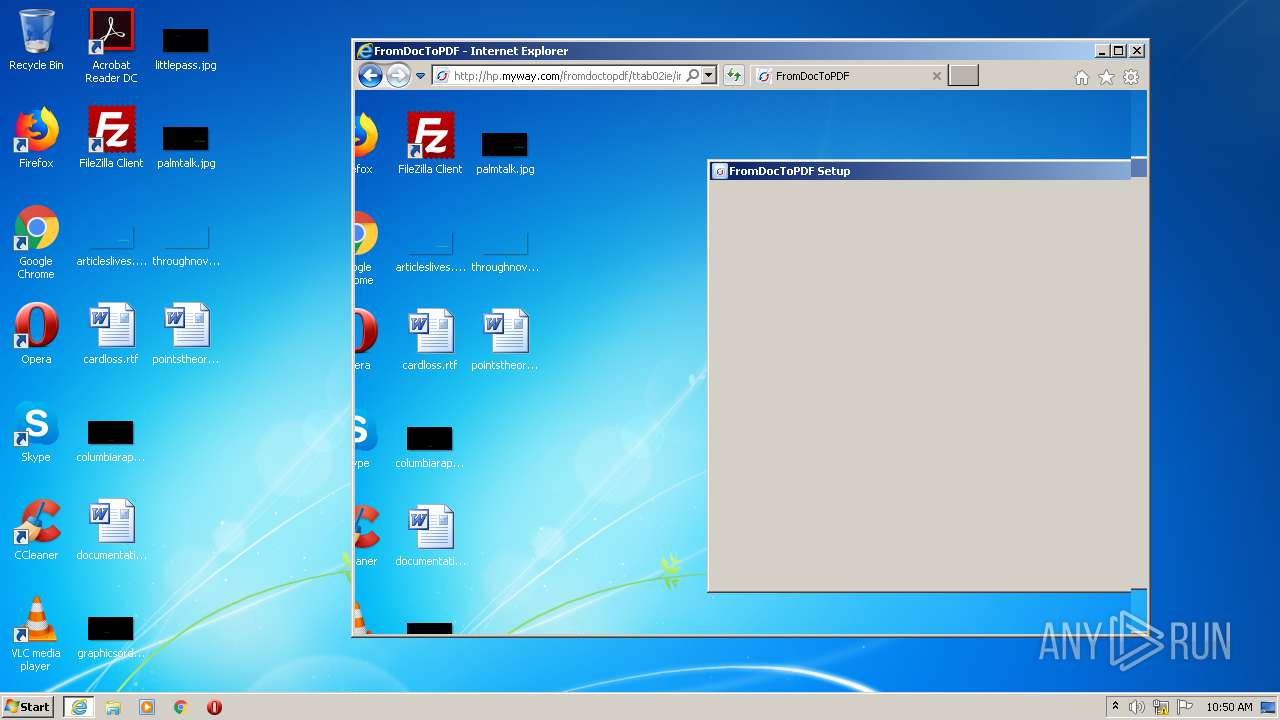The image size is (1280, 720).
Task: Open Action Center flag icon
Action: 1185,707
